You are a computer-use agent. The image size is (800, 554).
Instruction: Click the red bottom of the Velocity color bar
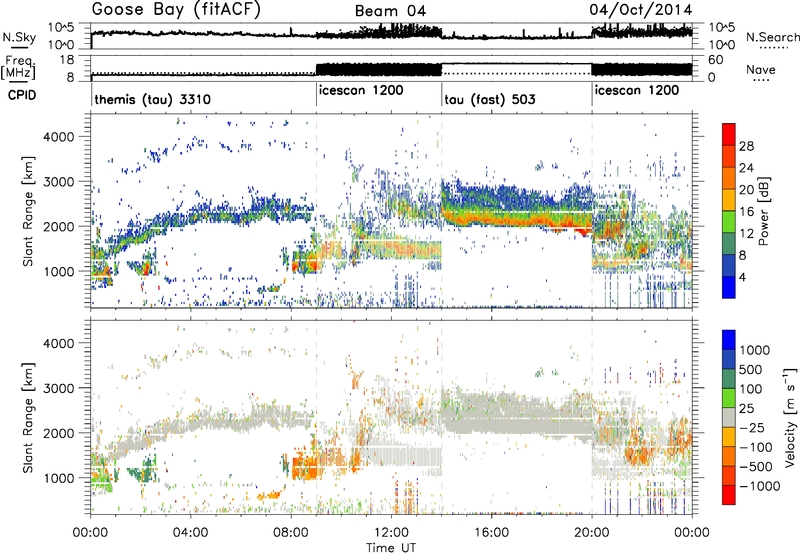(x=729, y=495)
